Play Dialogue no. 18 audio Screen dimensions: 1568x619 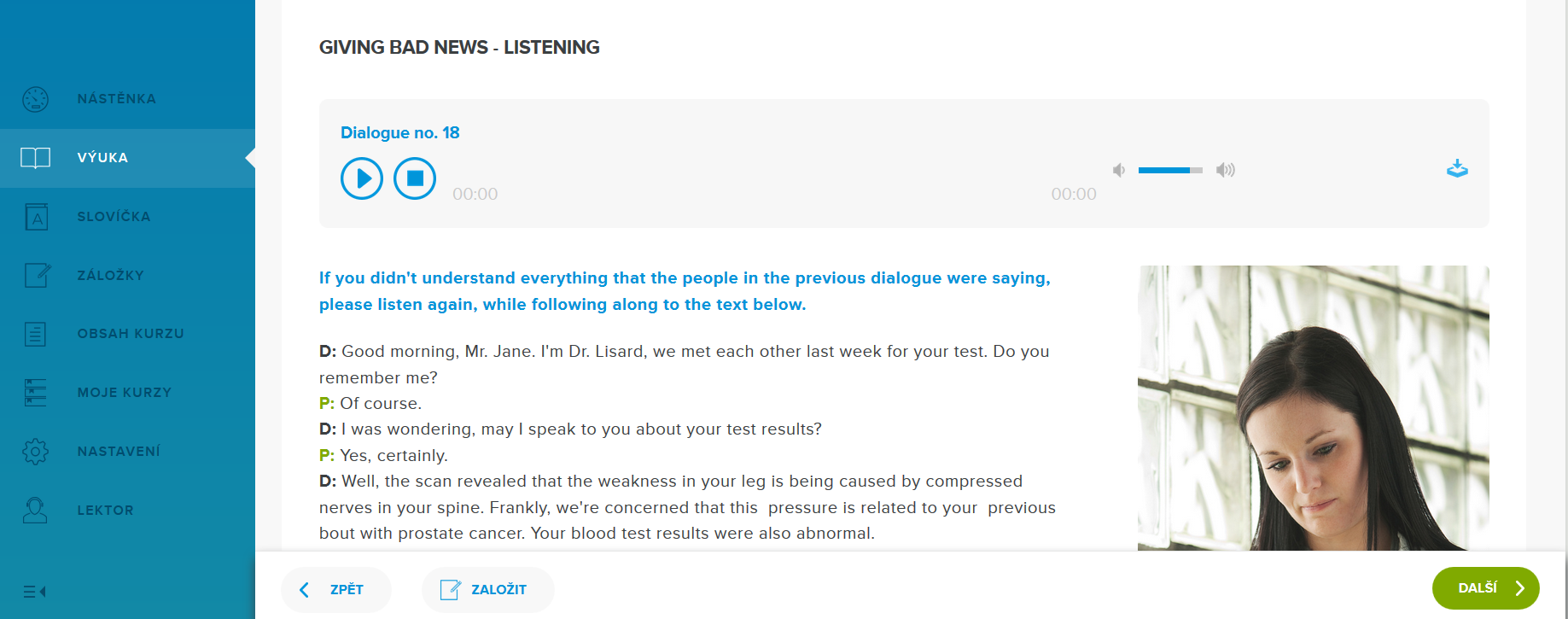pos(362,178)
